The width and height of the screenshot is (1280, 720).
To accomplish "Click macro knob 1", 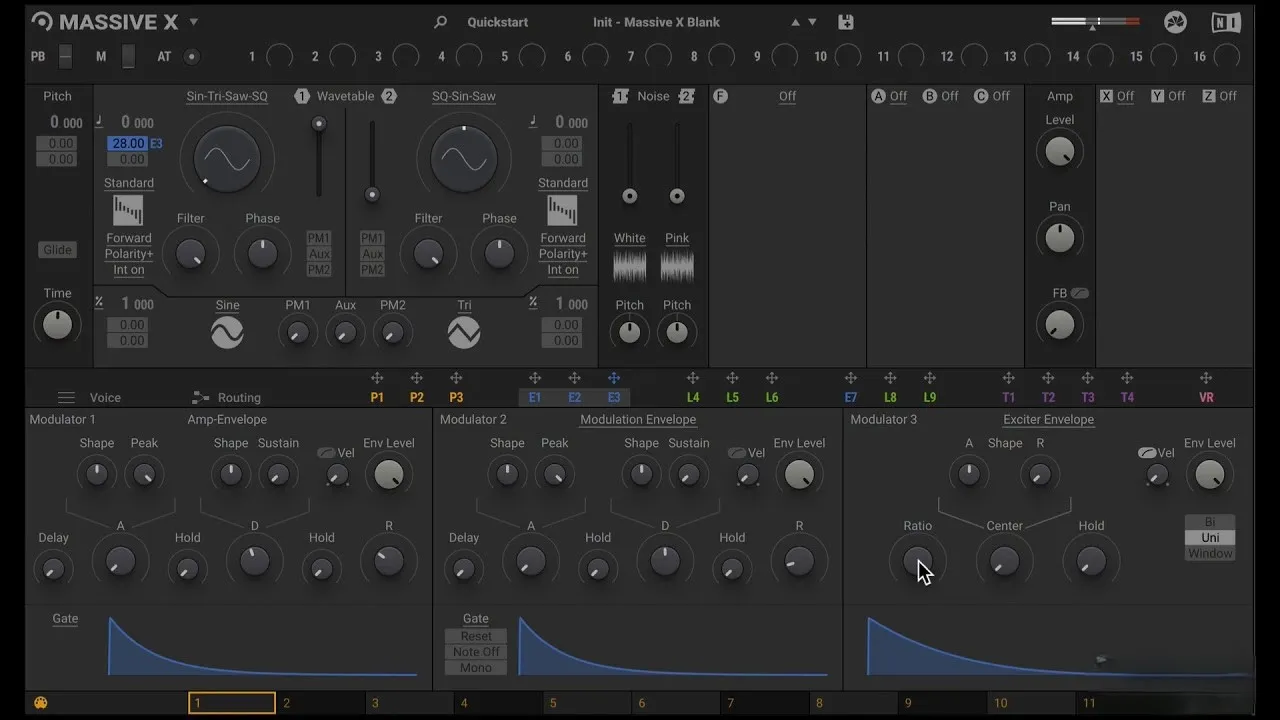I will [x=280, y=57].
